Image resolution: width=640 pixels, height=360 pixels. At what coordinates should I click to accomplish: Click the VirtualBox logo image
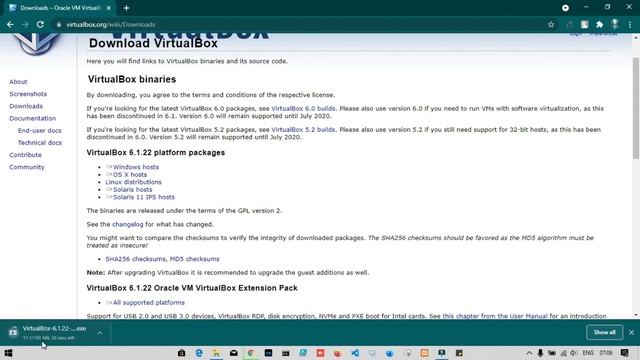35,44
